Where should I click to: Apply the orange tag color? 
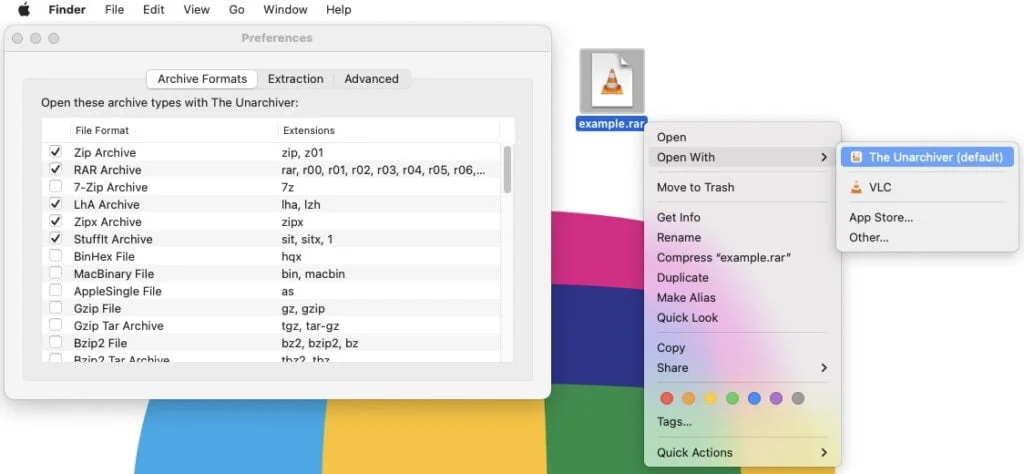[x=688, y=398]
